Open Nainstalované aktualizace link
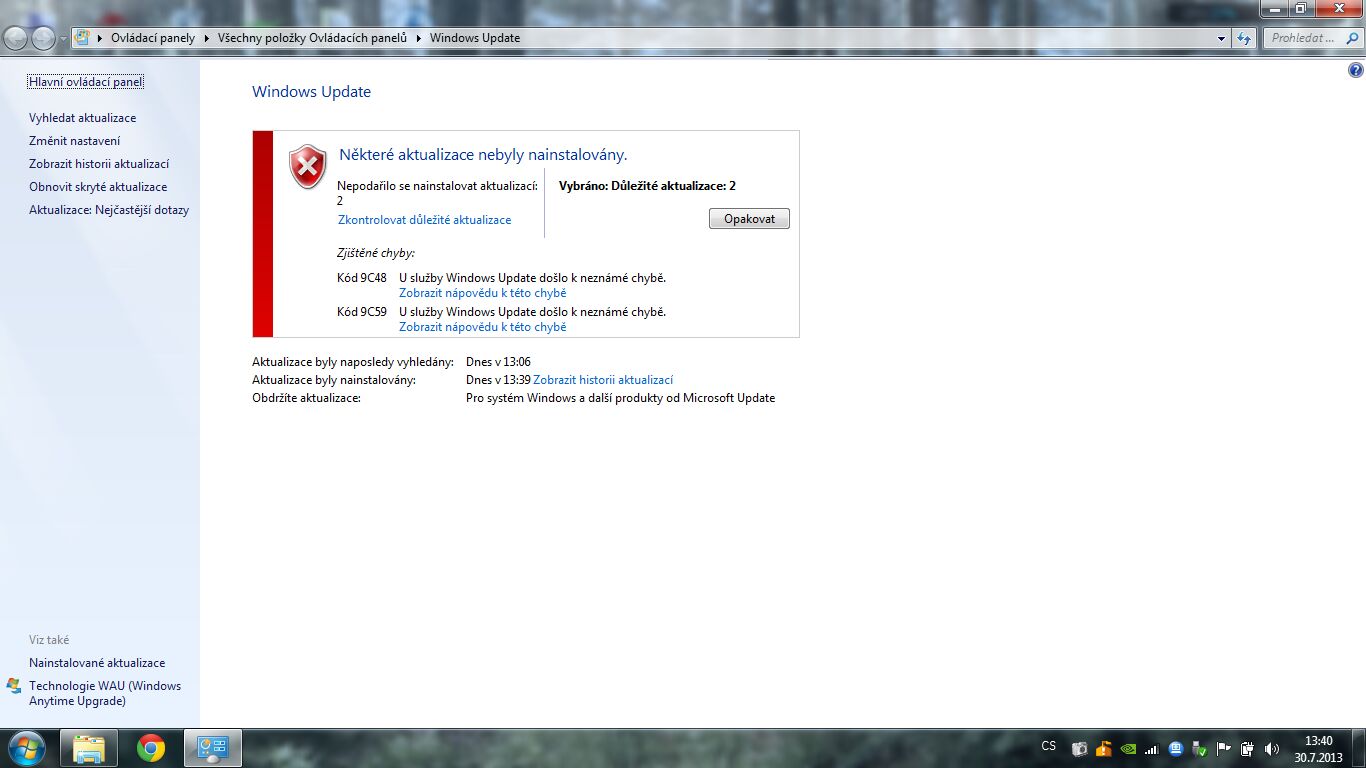1366x768 pixels. point(97,663)
